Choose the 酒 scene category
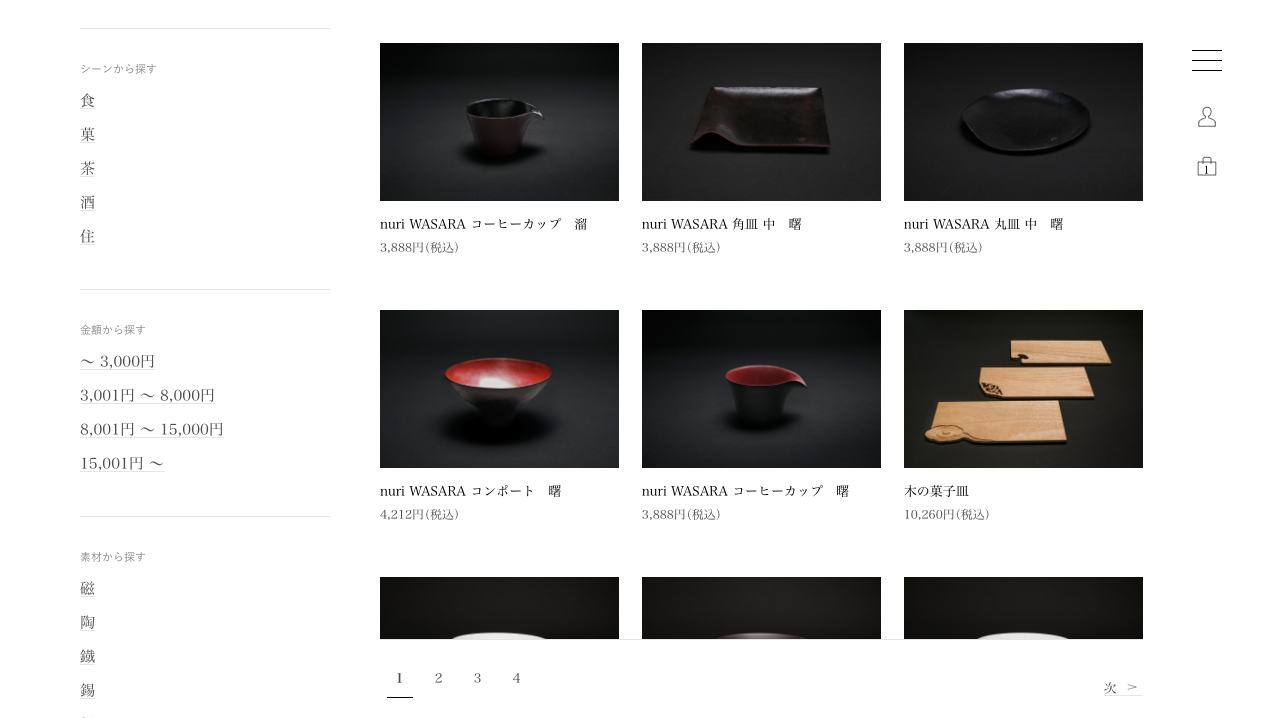 click(x=88, y=202)
